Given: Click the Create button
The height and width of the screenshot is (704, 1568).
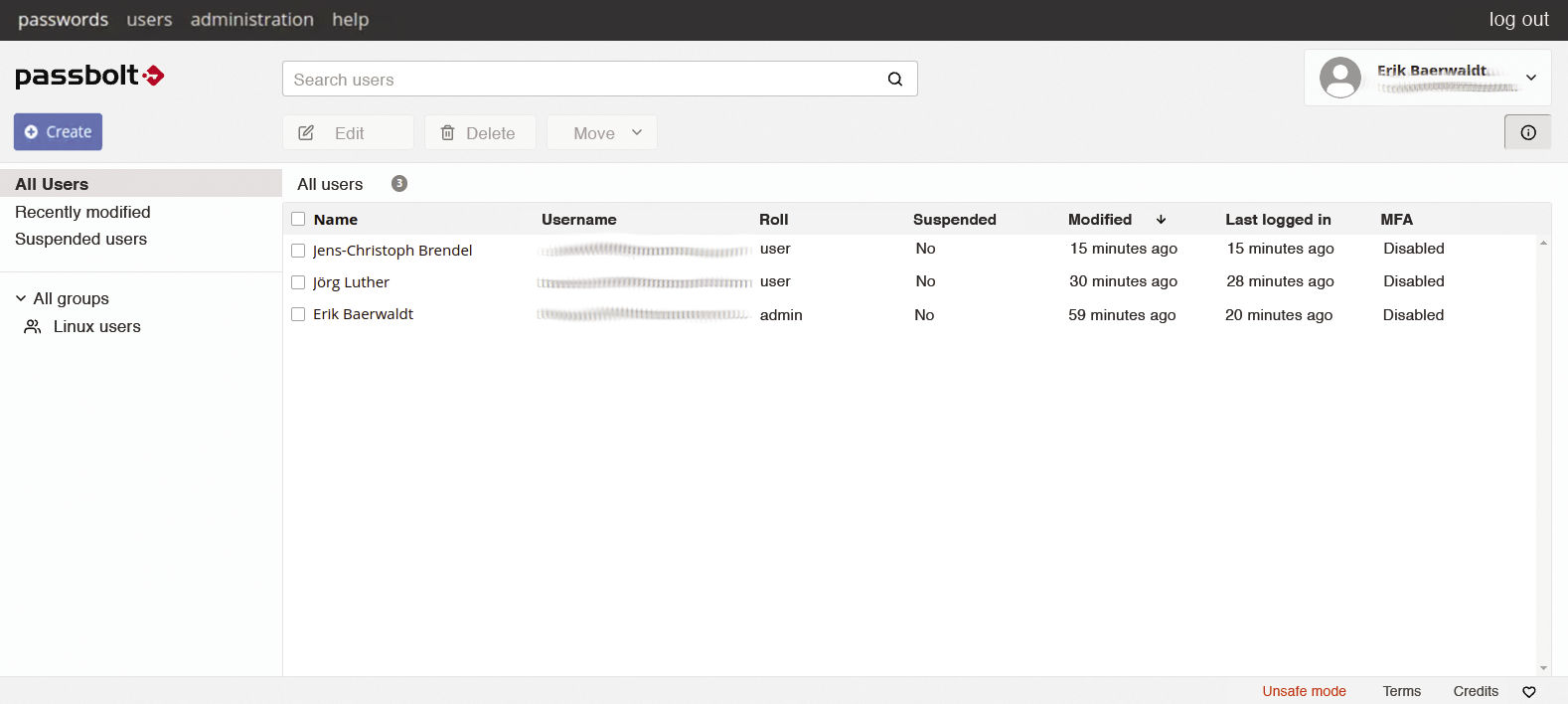Looking at the screenshot, I should click(x=58, y=132).
